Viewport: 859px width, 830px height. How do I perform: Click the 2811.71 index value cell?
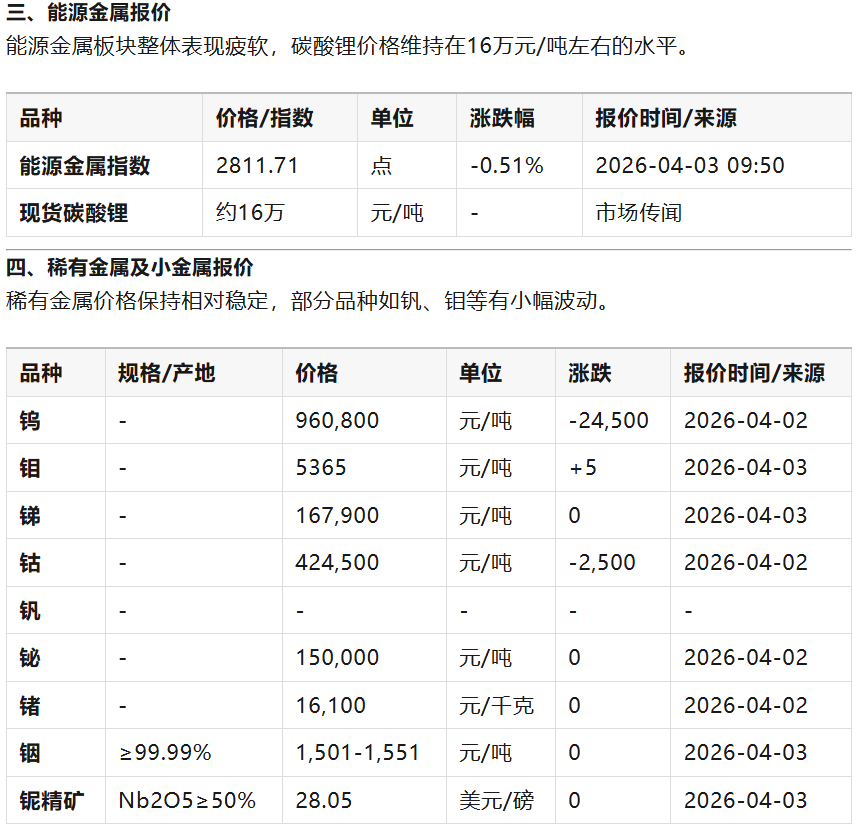point(257,166)
